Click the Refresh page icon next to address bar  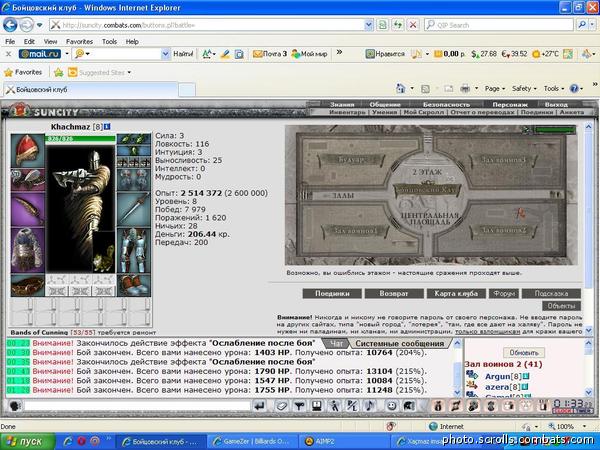pos(397,25)
